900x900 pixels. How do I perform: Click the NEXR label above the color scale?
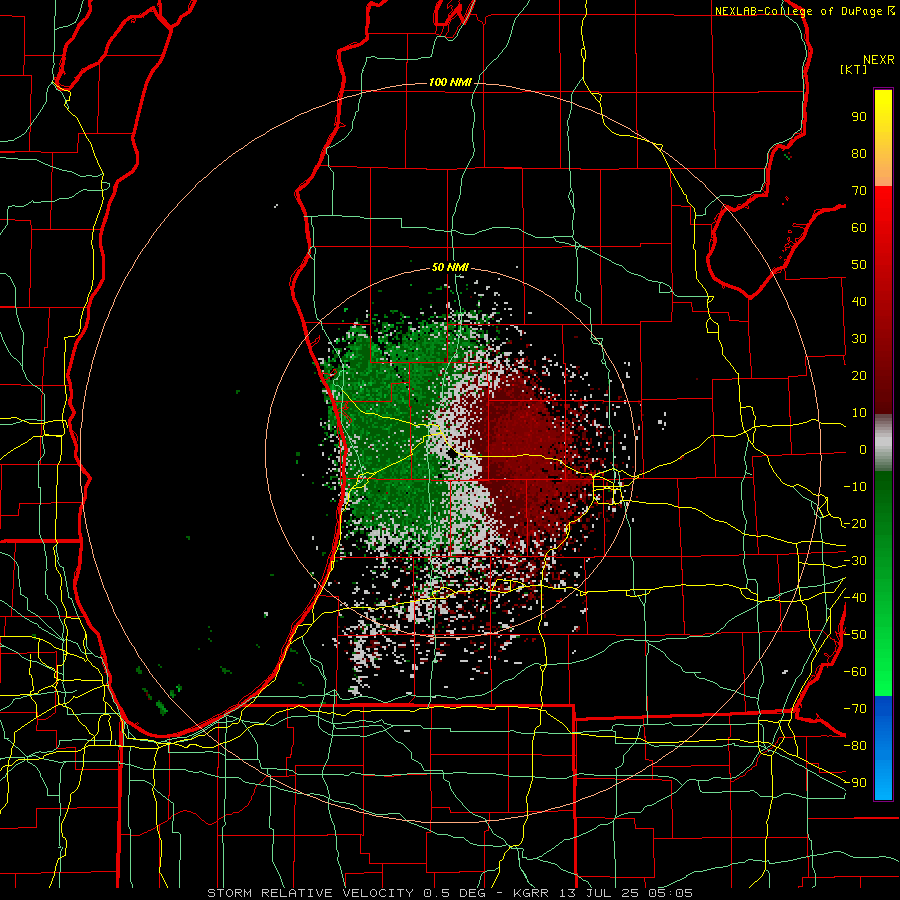point(879,60)
